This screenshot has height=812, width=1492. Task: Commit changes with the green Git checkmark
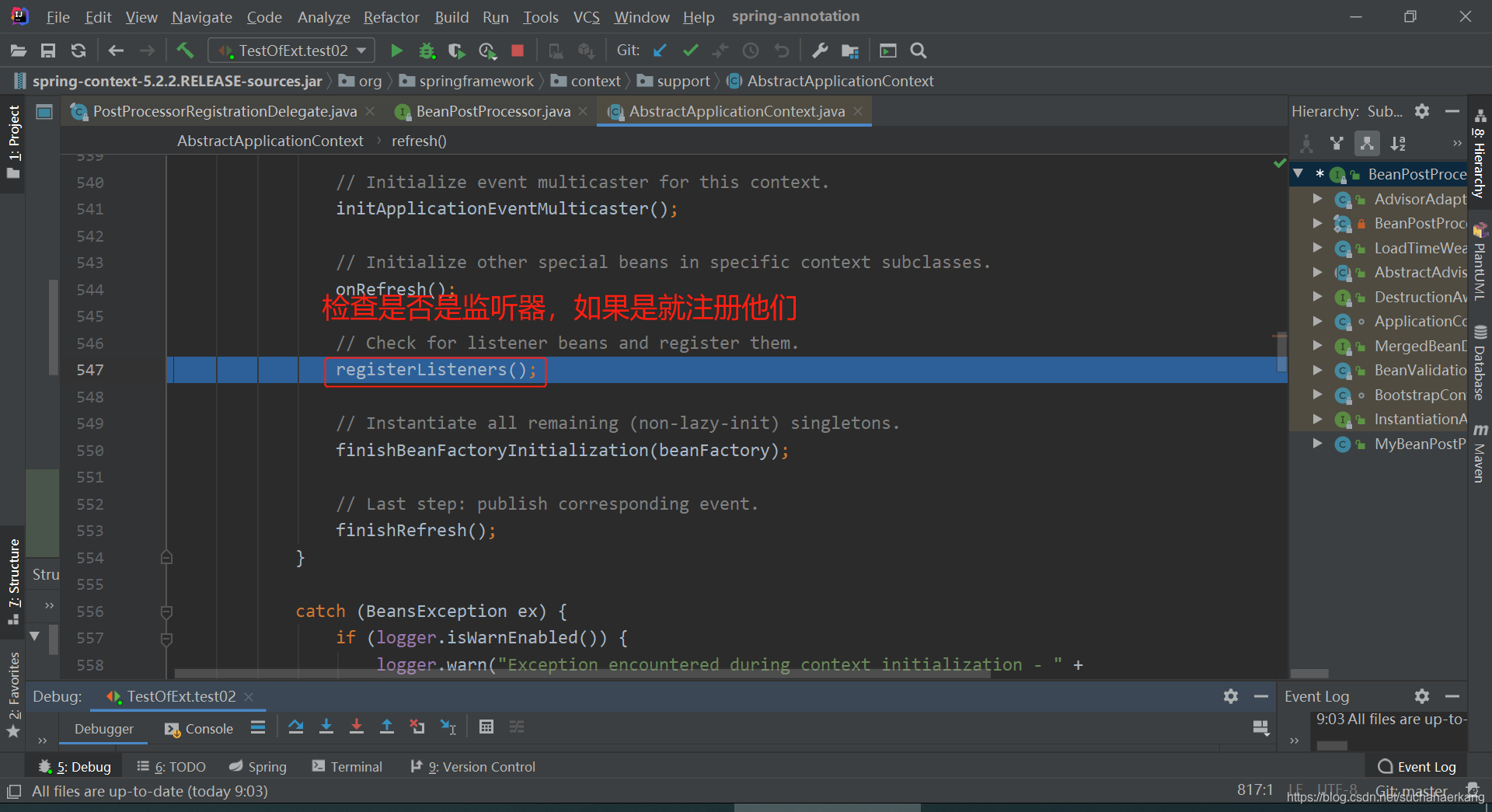click(x=690, y=51)
